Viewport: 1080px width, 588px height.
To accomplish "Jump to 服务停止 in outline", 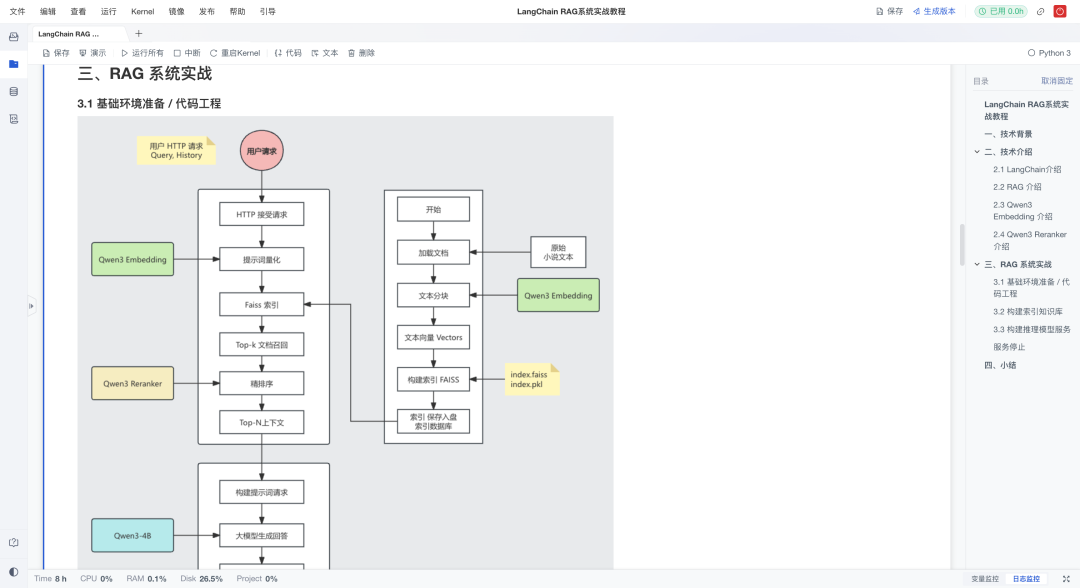I will pos(1009,347).
